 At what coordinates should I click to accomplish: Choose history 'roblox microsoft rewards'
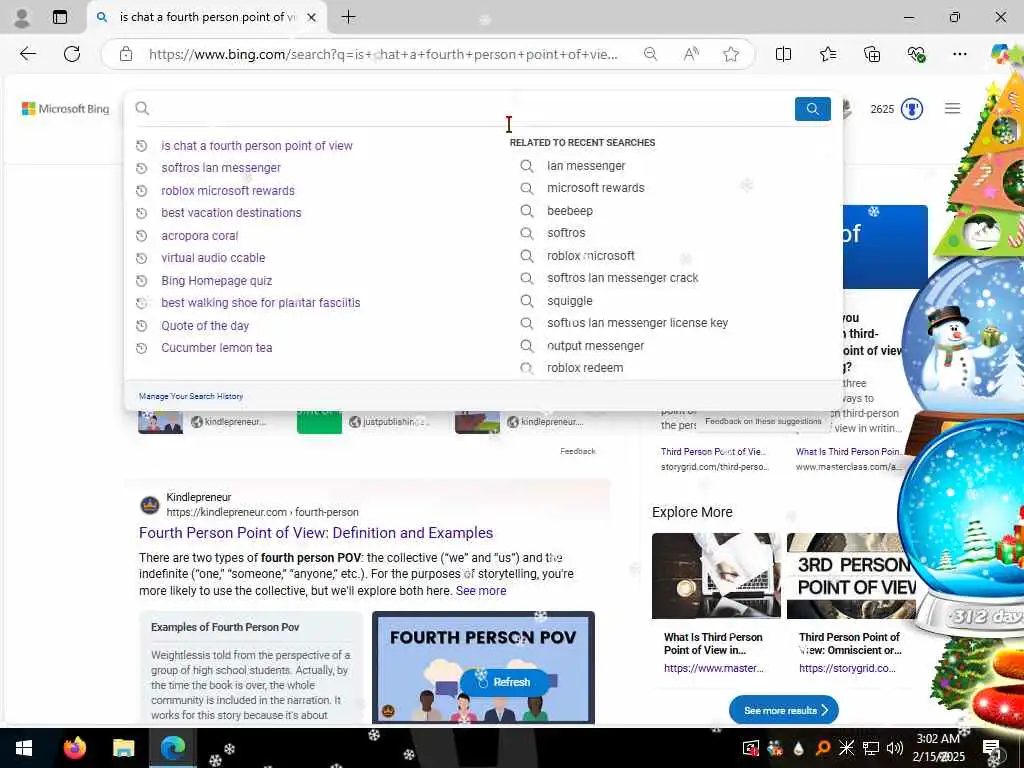click(x=228, y=191)
